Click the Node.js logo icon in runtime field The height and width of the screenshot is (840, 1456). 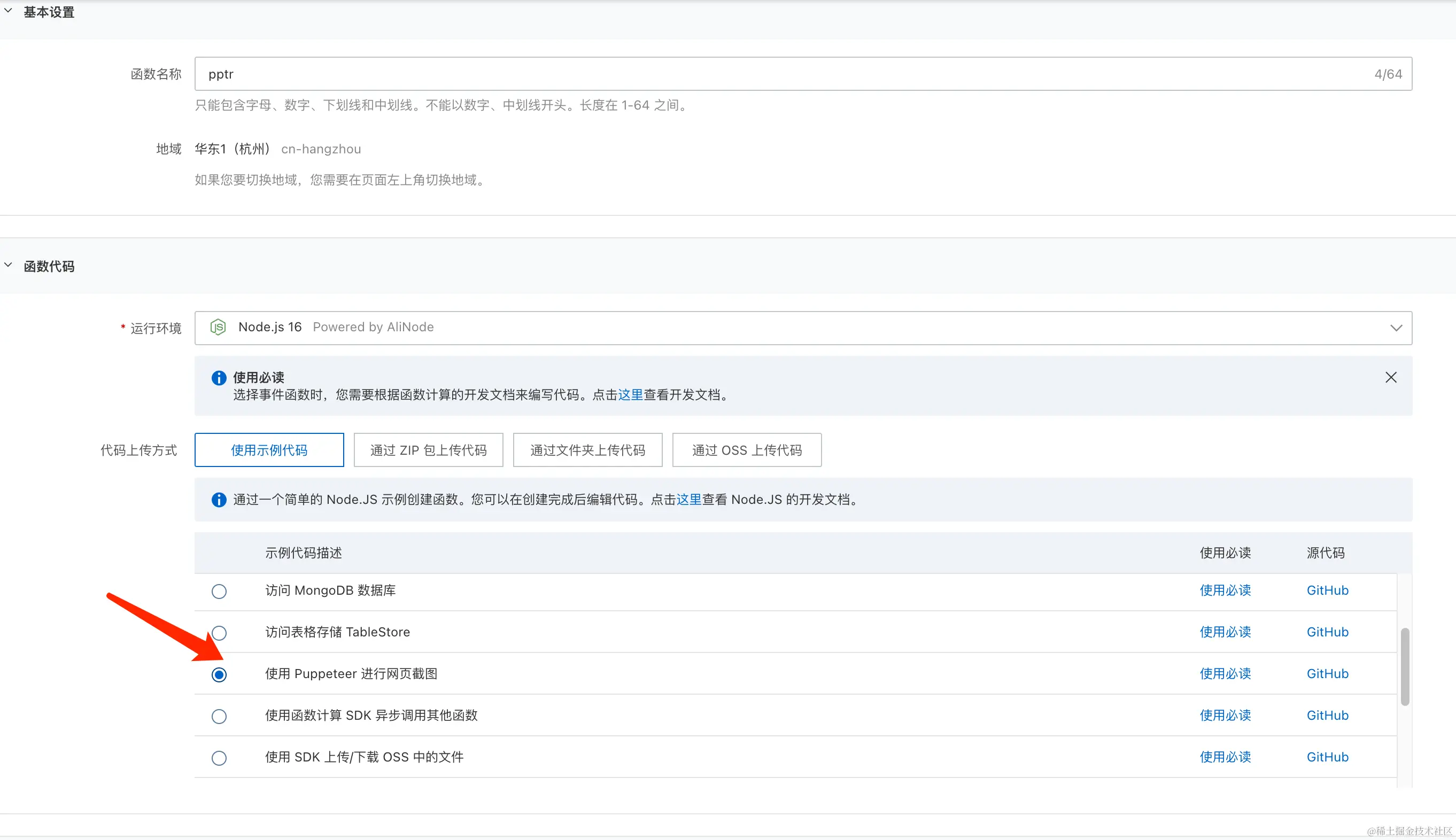tap(218, 327)
